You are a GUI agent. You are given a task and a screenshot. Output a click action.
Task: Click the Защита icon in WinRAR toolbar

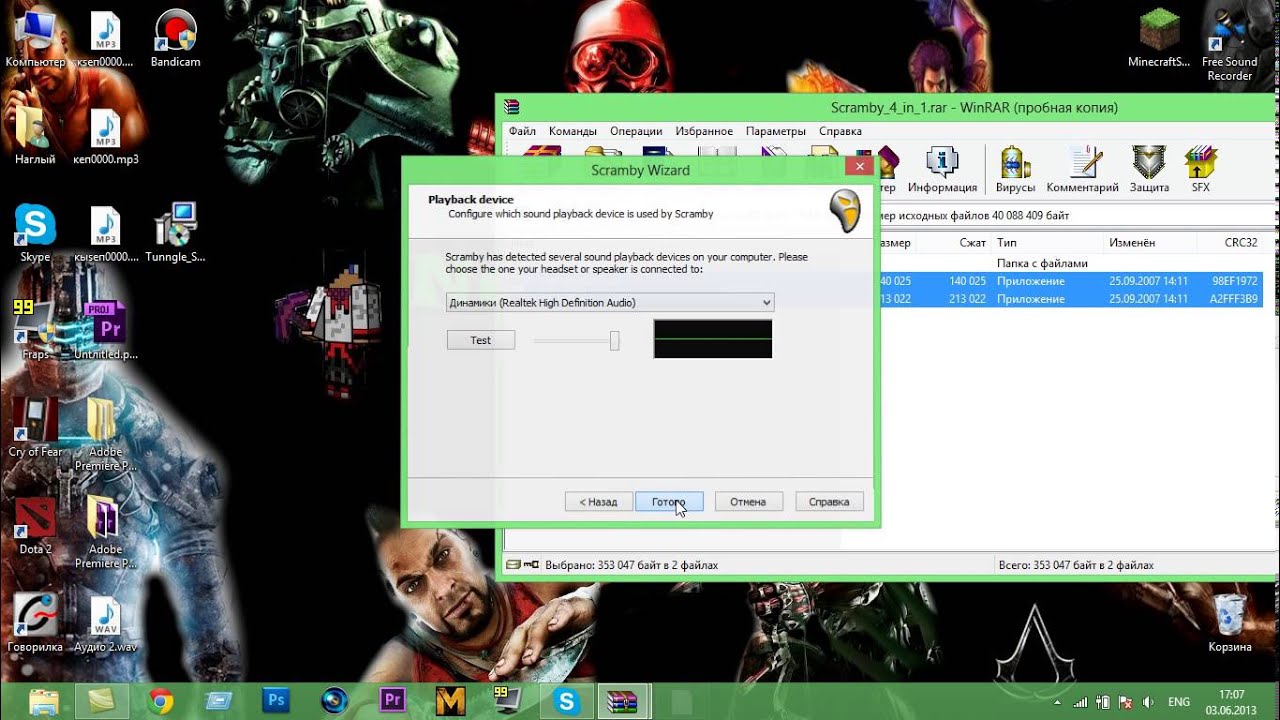(x=1149, y=169)
